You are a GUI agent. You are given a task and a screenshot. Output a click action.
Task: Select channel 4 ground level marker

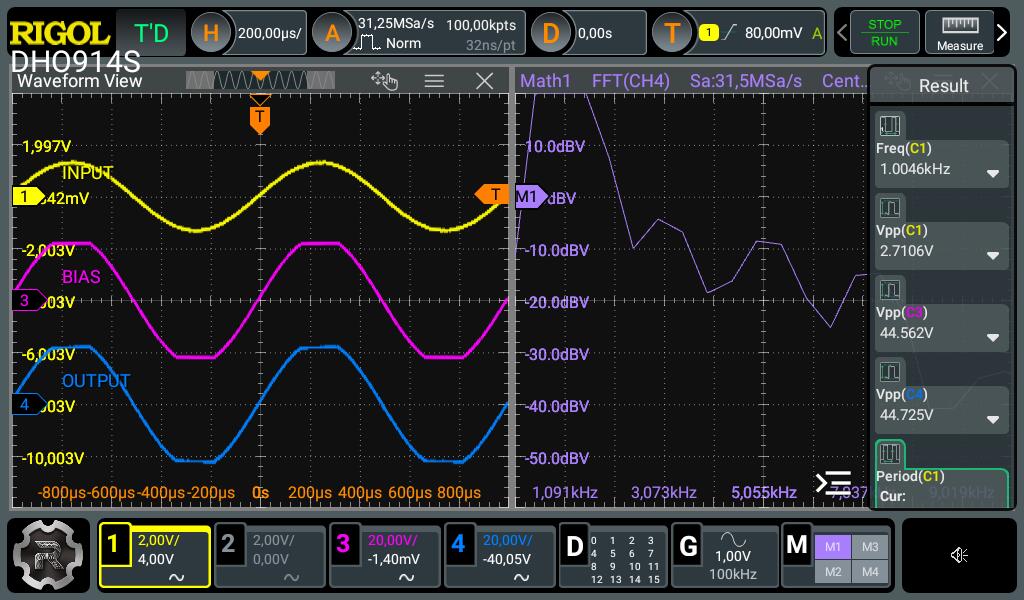(27, 404)
